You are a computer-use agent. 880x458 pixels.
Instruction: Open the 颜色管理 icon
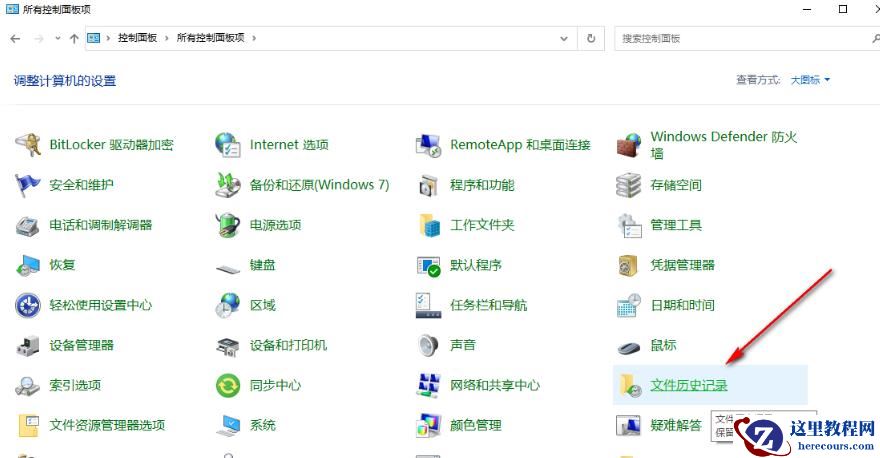[x=429, y=425]
